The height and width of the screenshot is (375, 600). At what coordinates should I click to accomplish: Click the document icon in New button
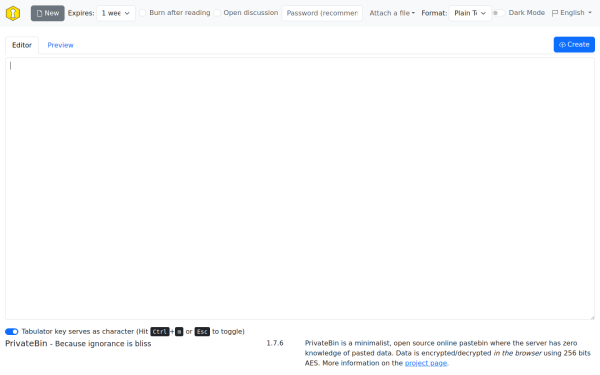pos(39,13)
